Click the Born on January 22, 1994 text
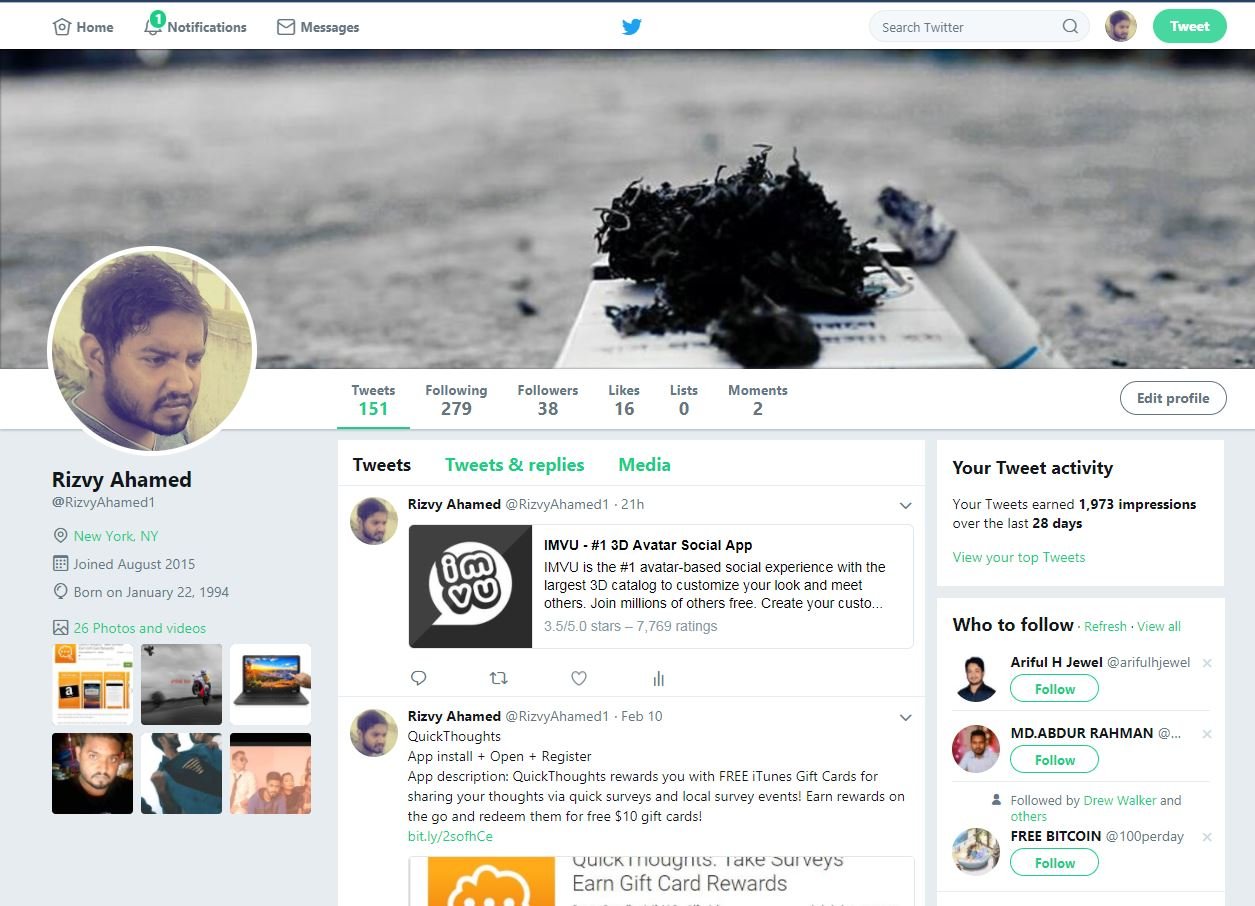The height and width of the screenshot is (906, 1255). 152,592
